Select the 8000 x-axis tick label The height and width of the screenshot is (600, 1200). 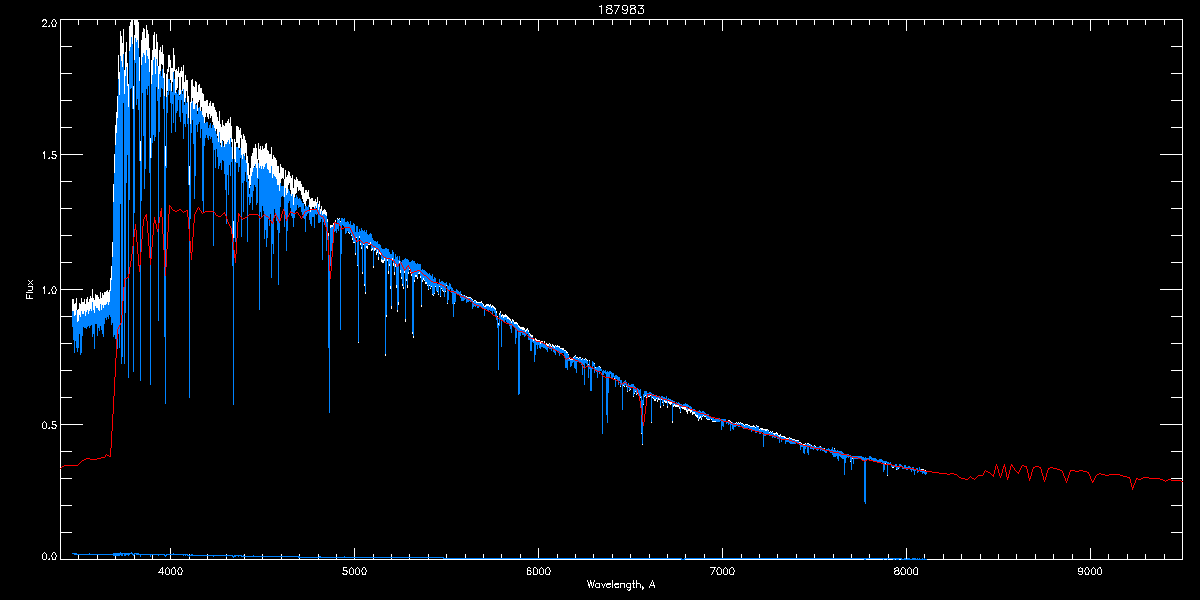coord(906,572)
